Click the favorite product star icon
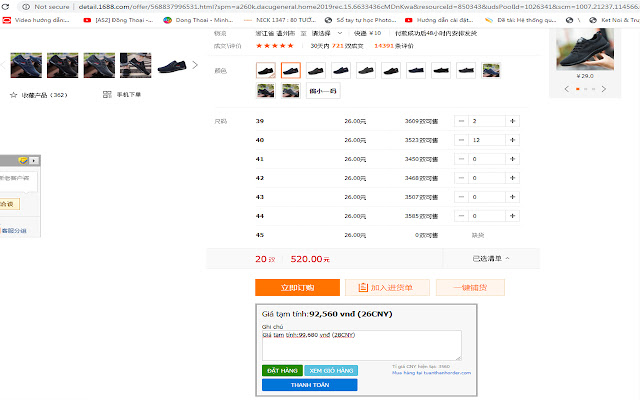This screenshot has width=640, height=400. click(x=13, y=95)
